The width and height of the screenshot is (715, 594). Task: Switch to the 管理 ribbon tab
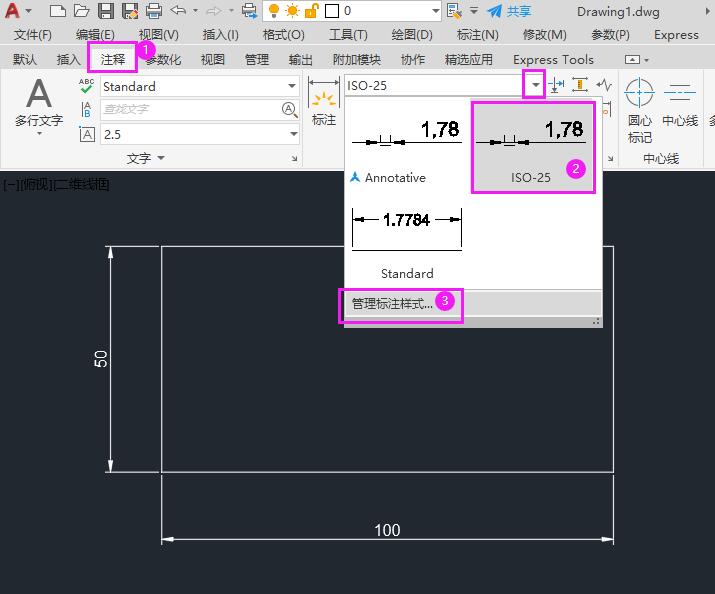[x=257, y=59]
